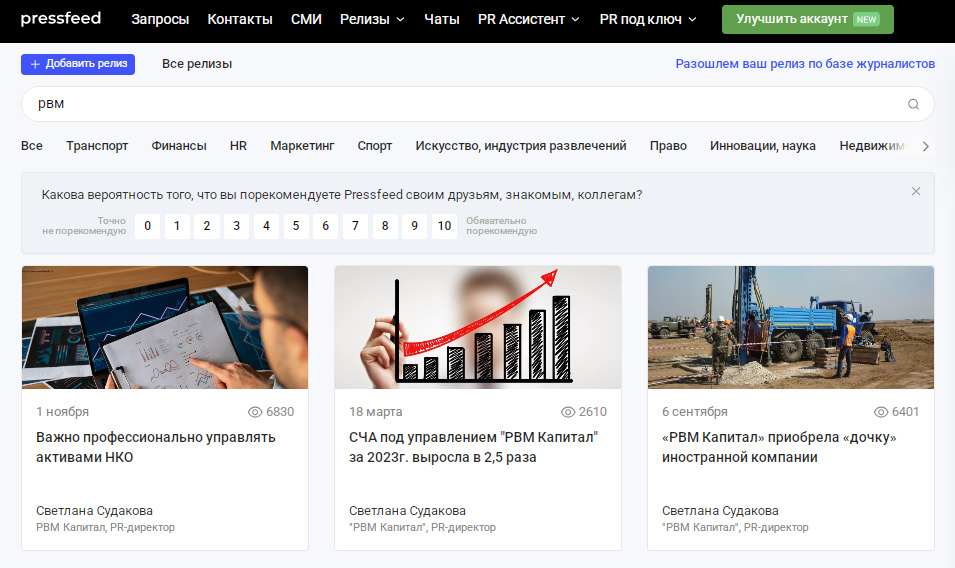Open the Чаты menu item
The width and height of the screenshot is (955, 568).
click(x=442, y=19)
